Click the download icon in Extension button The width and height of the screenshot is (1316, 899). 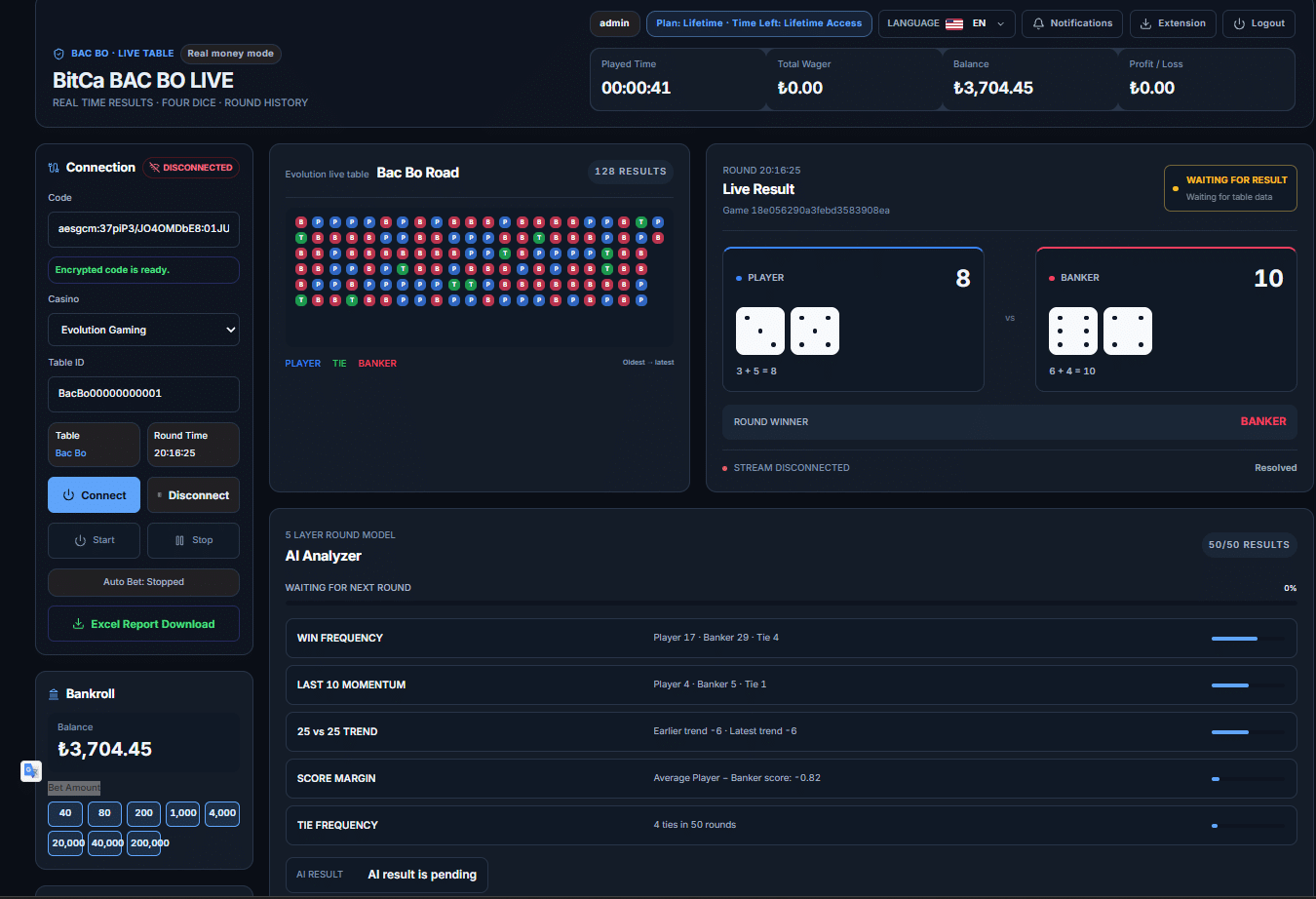point(1146,23)
